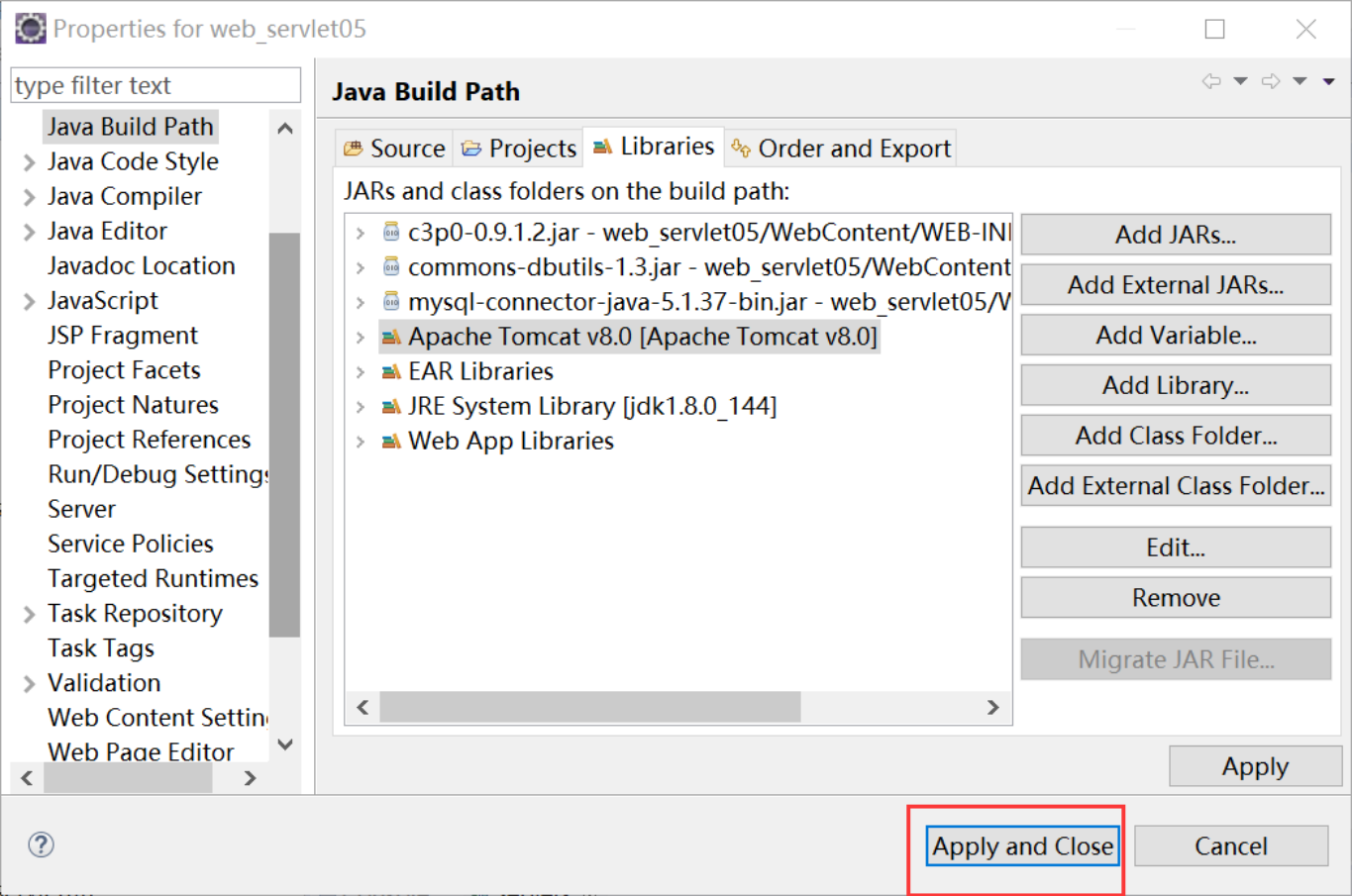Expand the Task Repository category
Image resolution: width=1352 pixels, height=896 pixels.
[x=29, y=615]
